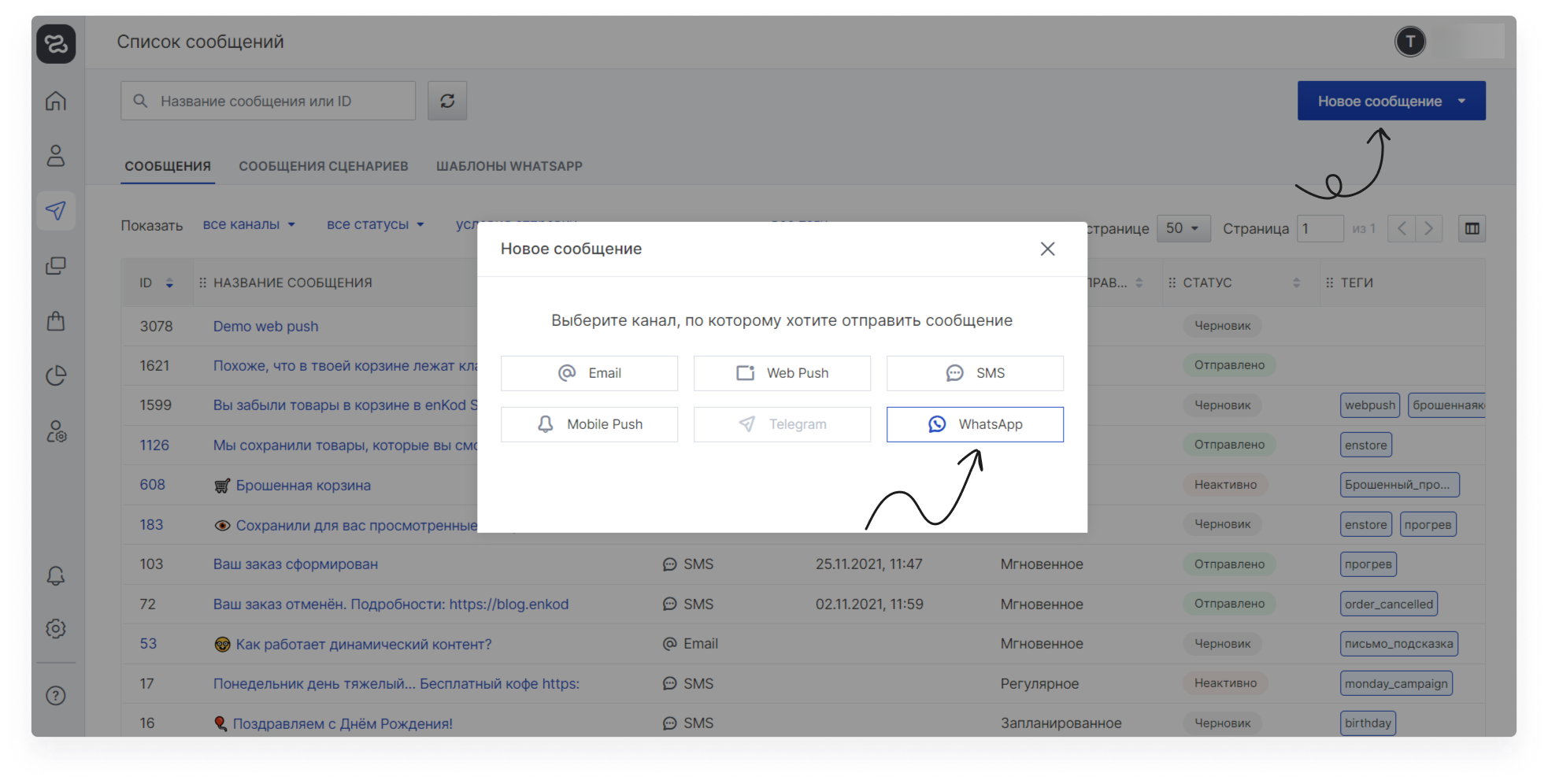Open the enKod logo home icon
Viewport: 1548px width, 784px height.
click(x=56, y=43)
